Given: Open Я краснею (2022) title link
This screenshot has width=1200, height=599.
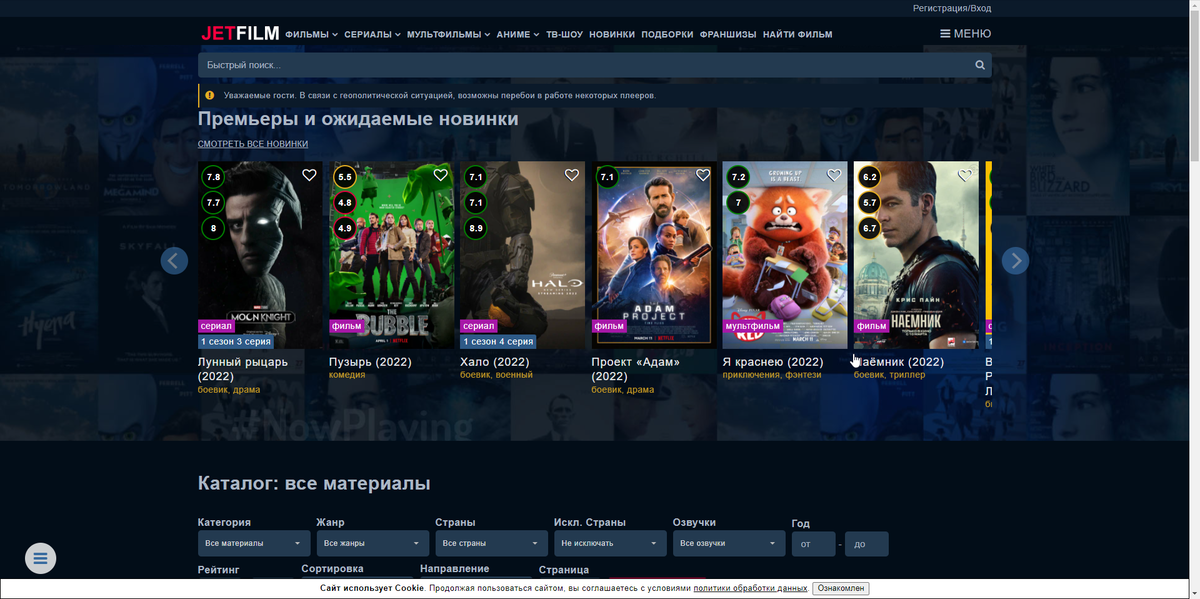Looking at the screenshot, I should click(x=773, y=362).
